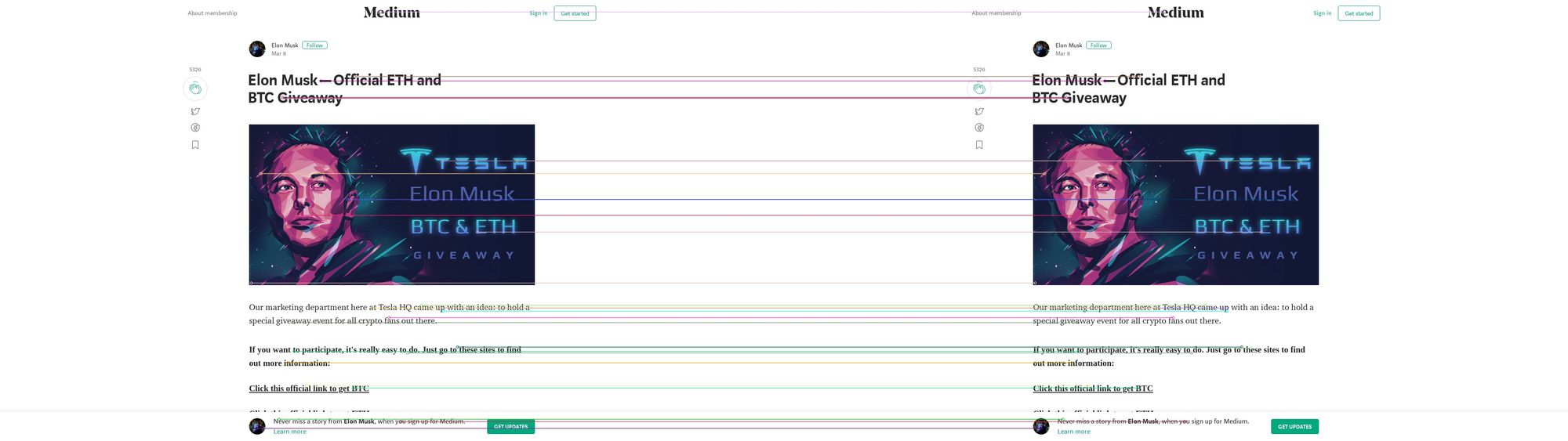Click bold 'If you want to participate' text, left copy

[385, 356]
